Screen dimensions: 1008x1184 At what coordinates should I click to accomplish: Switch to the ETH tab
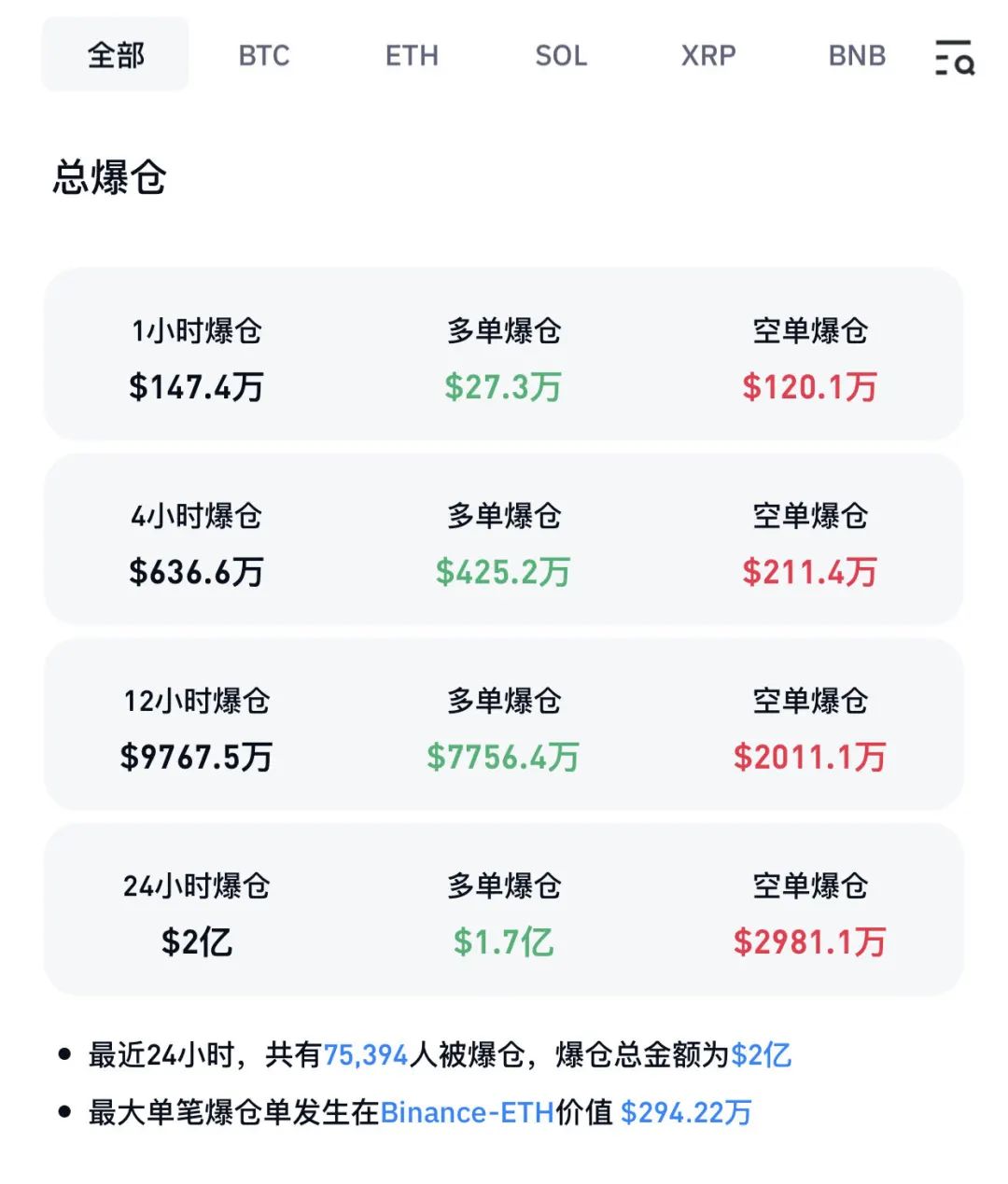point(412,56)
